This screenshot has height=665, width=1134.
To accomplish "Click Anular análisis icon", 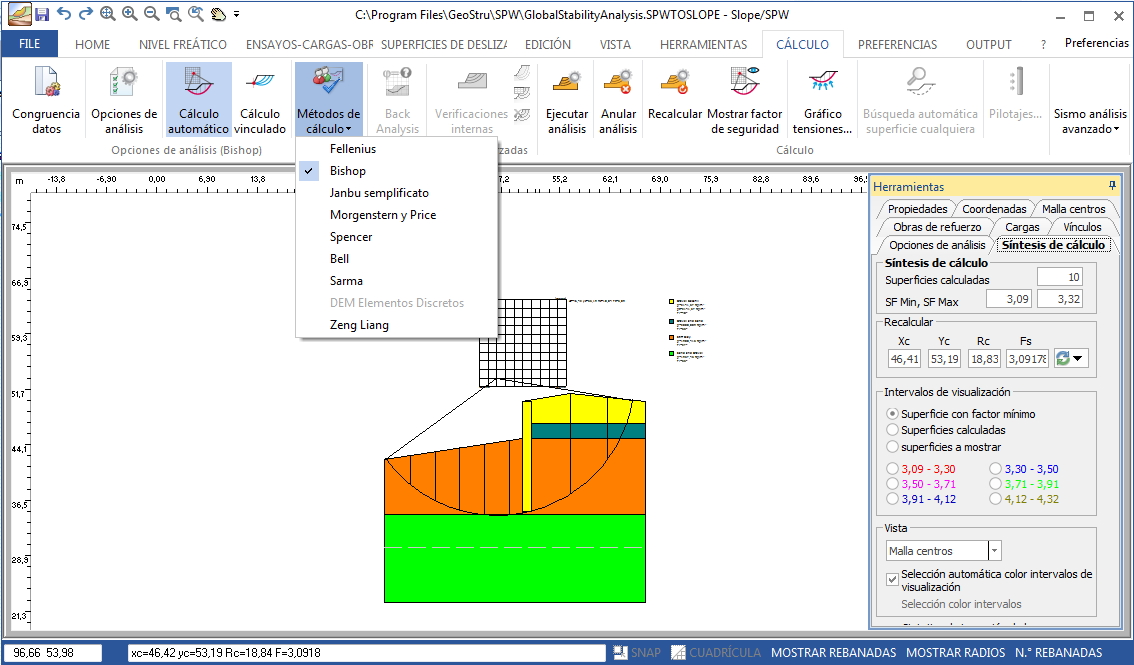I will click(619, 100).
